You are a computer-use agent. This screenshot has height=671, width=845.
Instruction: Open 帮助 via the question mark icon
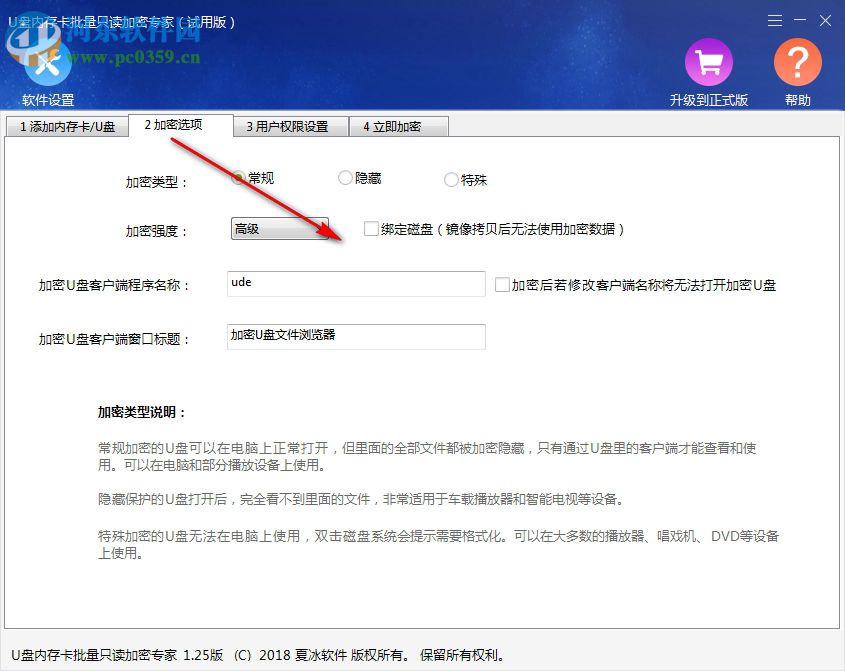797,61
